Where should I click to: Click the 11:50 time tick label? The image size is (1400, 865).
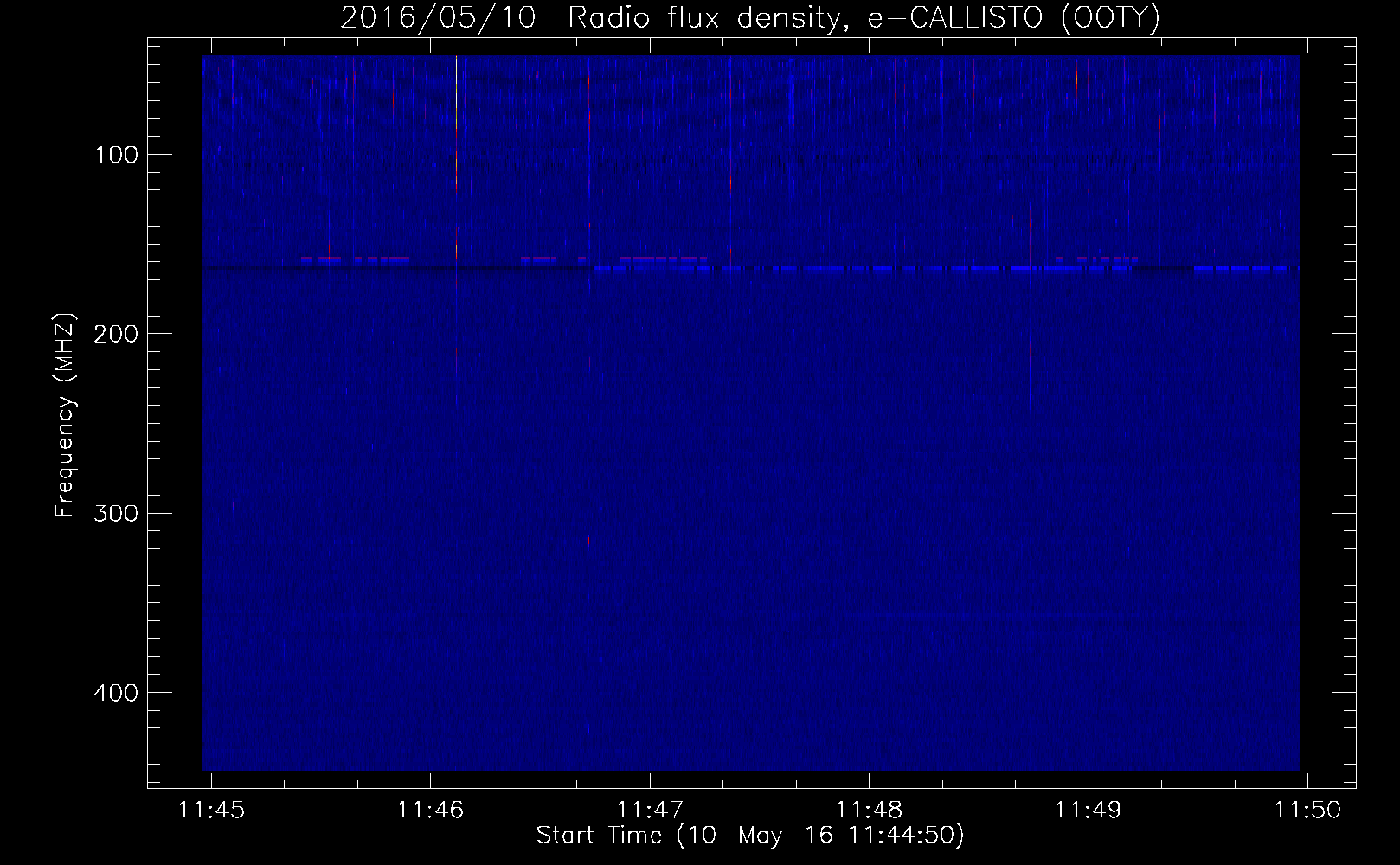pos(1307,811)
